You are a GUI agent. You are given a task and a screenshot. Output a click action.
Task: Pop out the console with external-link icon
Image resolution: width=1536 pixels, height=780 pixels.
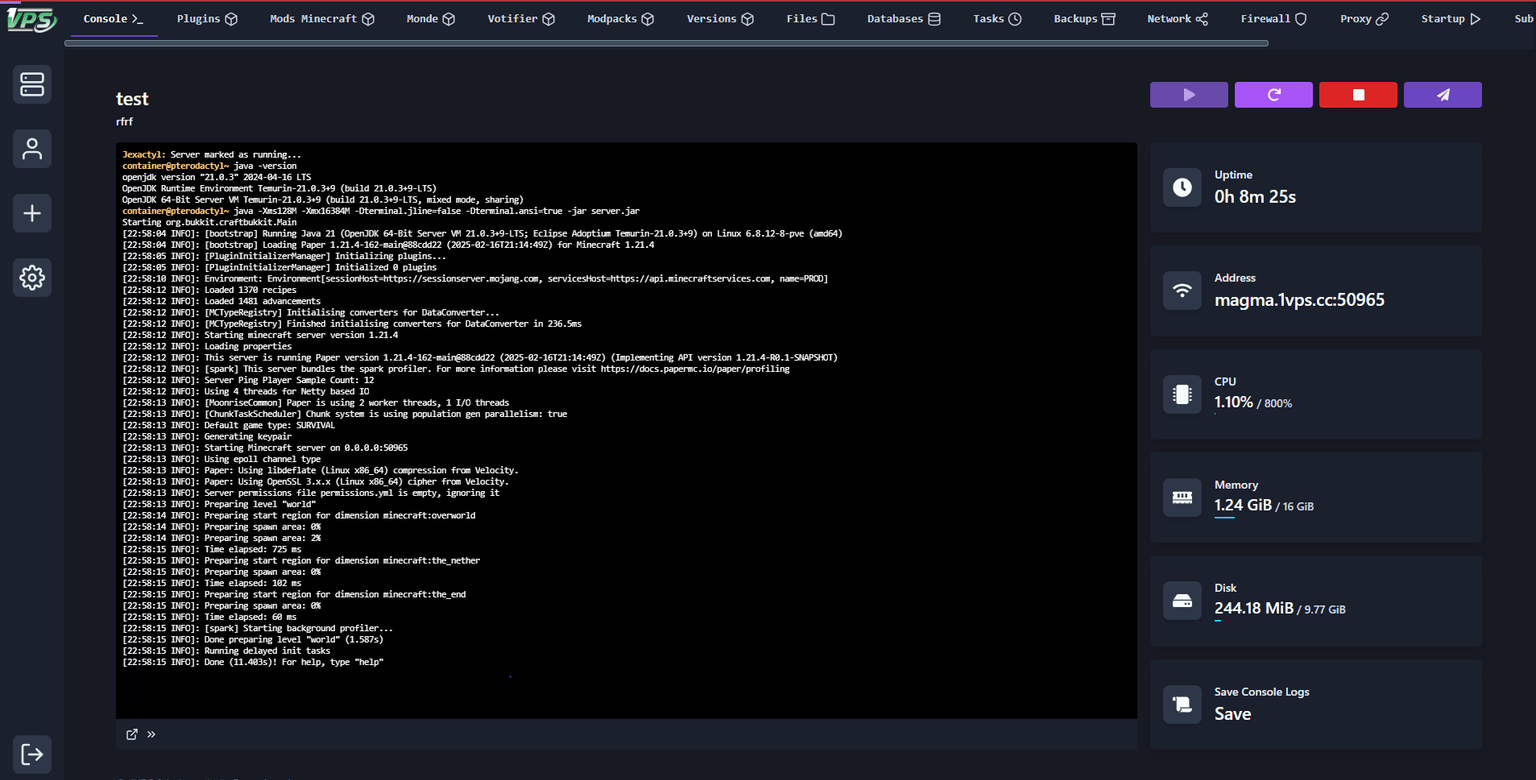[x=132, y=734]
